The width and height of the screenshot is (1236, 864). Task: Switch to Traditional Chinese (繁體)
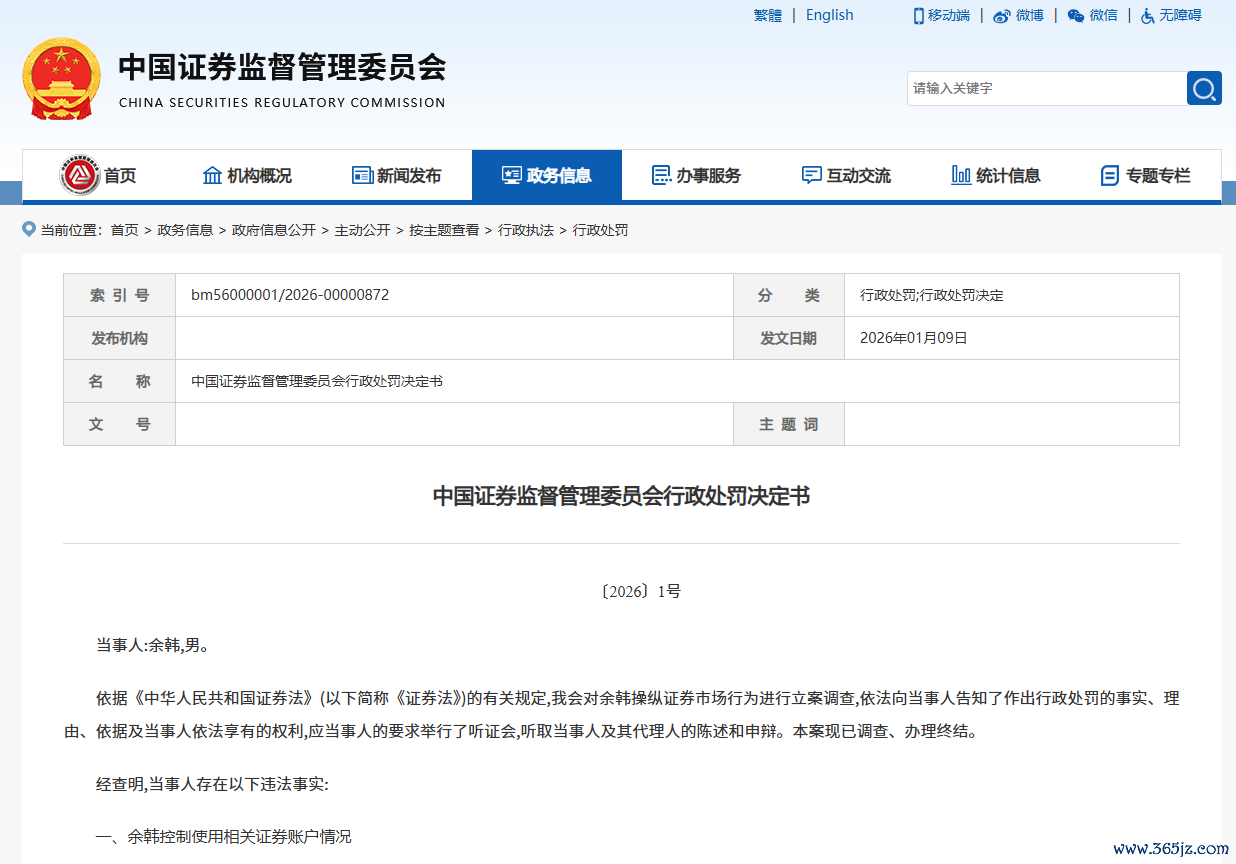[768, 15]
